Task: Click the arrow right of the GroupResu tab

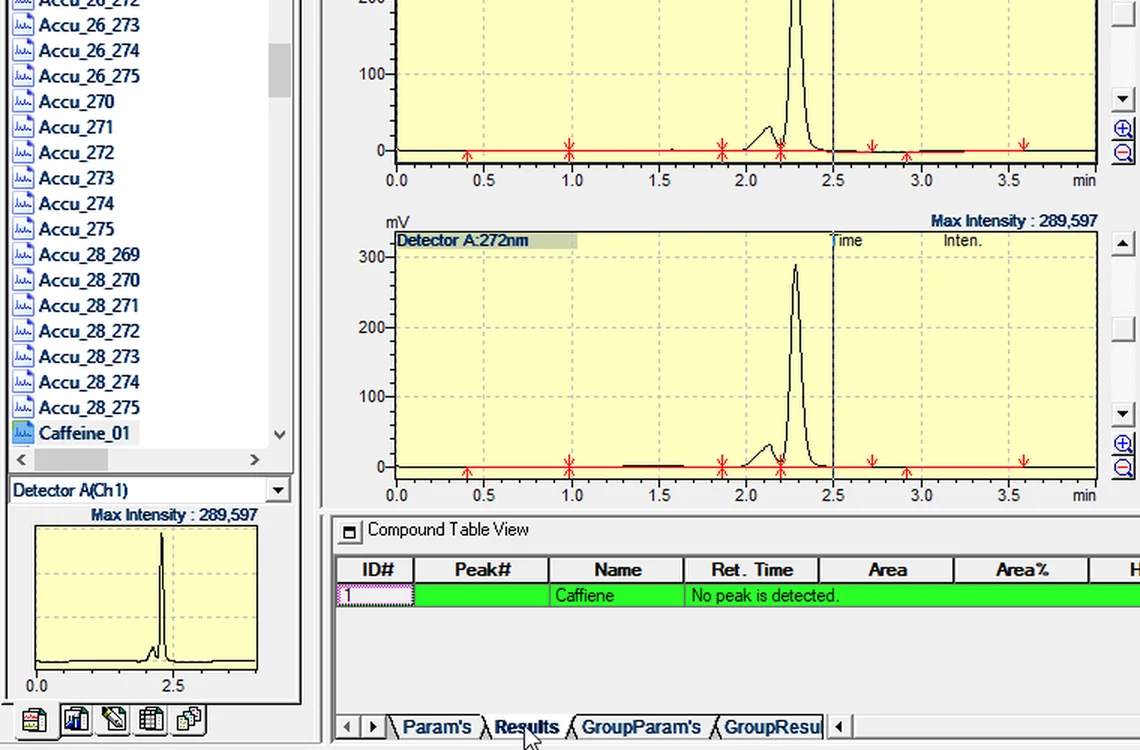Action: pyautogui.click(x=839, y=727)
